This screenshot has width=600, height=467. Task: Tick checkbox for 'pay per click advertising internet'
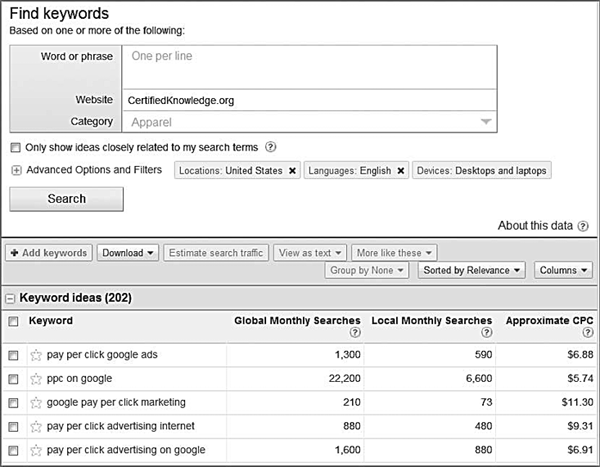coord(13,426)
